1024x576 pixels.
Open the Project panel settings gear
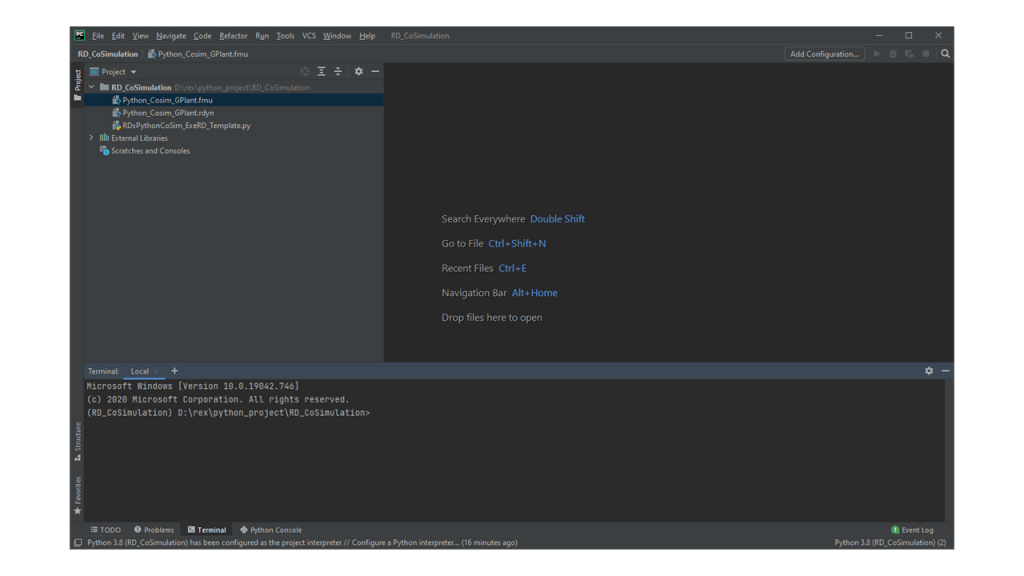point(358,71)
